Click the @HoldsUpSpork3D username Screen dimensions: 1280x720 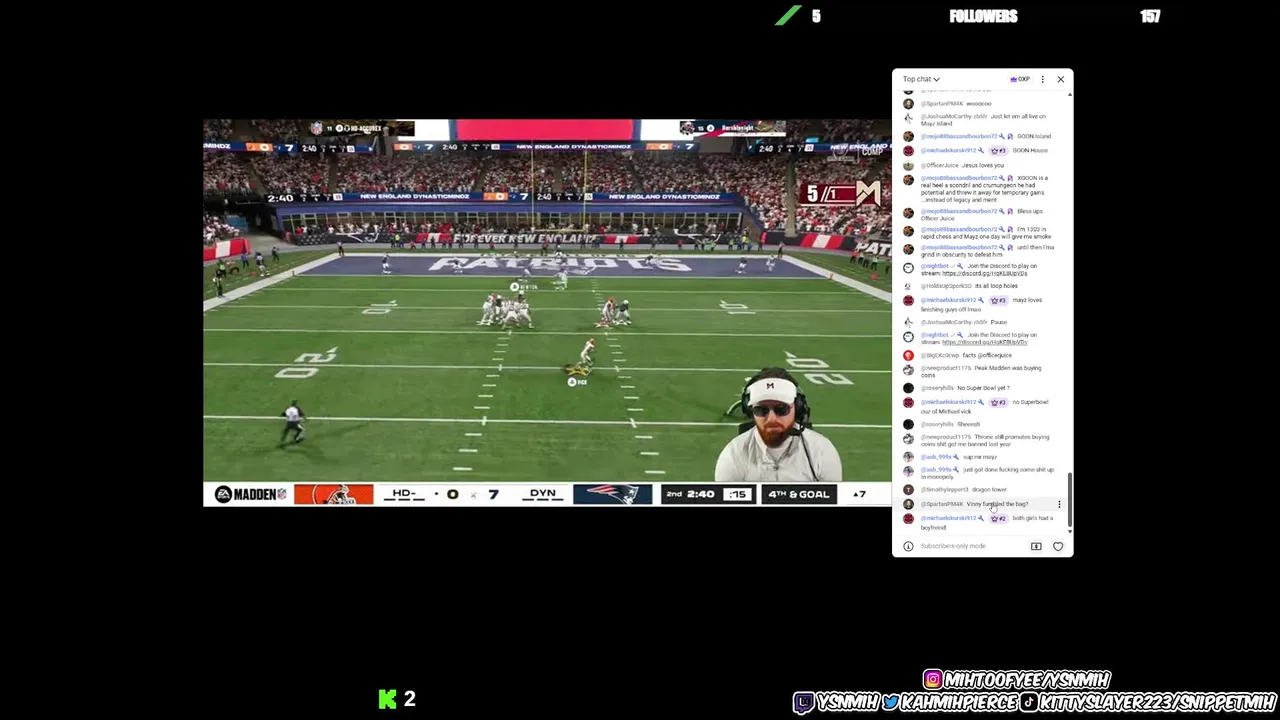point(946,286)
